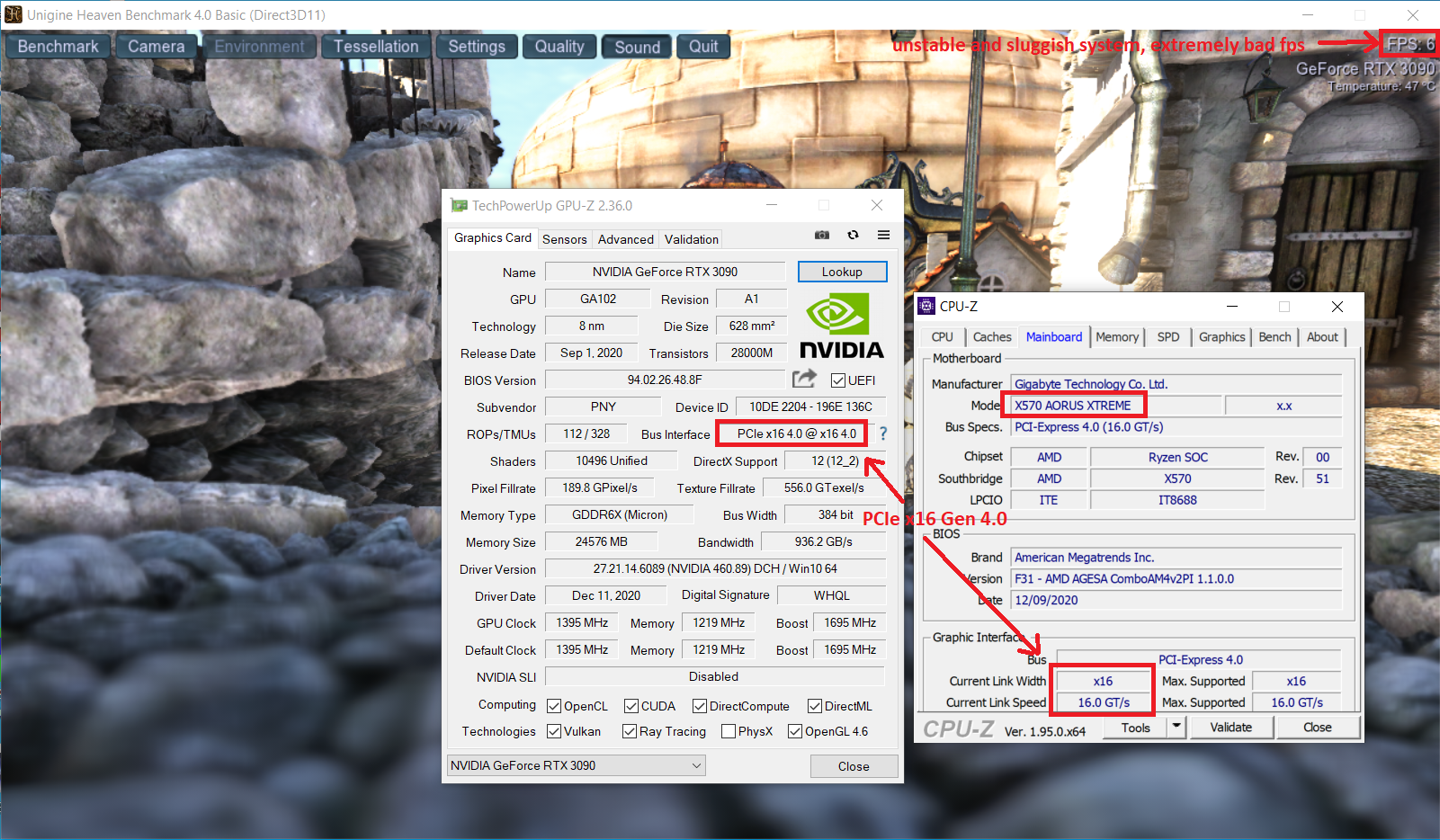
Task: Open Heaven Benchmark menu button
Action: 58,47
